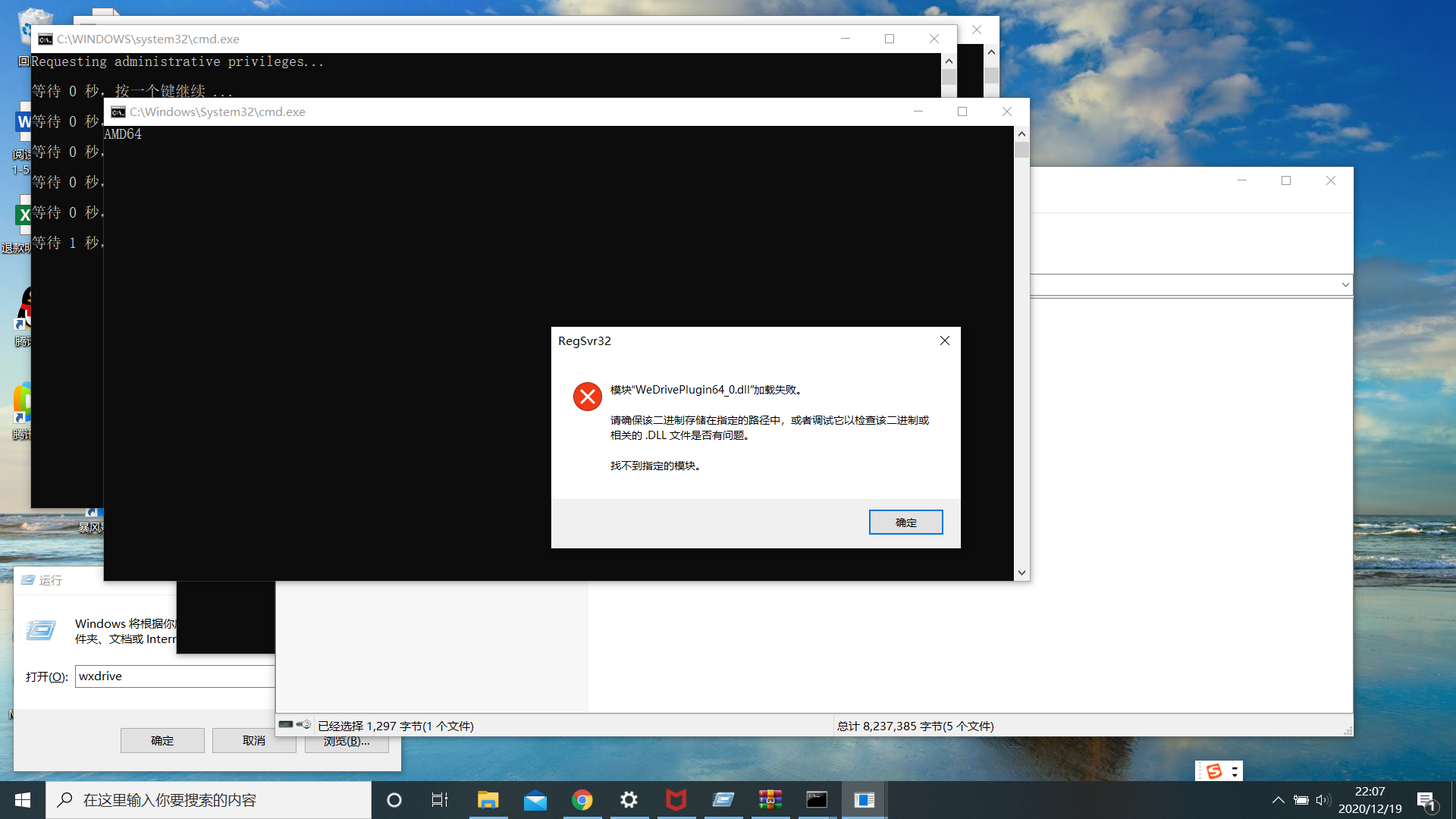Open the Mail app in the taskbar
The image size is (1456, 819).
pyautogui.click(x=535, y=800)
